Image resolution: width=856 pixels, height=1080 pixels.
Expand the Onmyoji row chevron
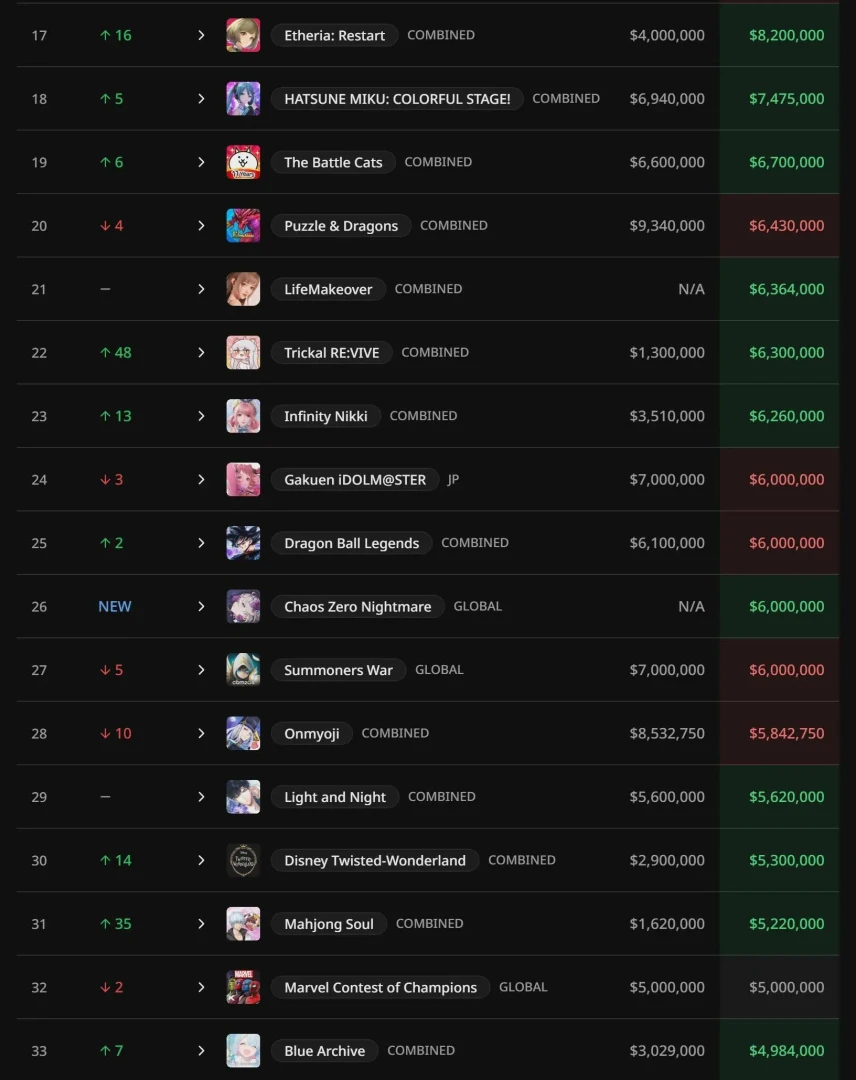[201, 733]
